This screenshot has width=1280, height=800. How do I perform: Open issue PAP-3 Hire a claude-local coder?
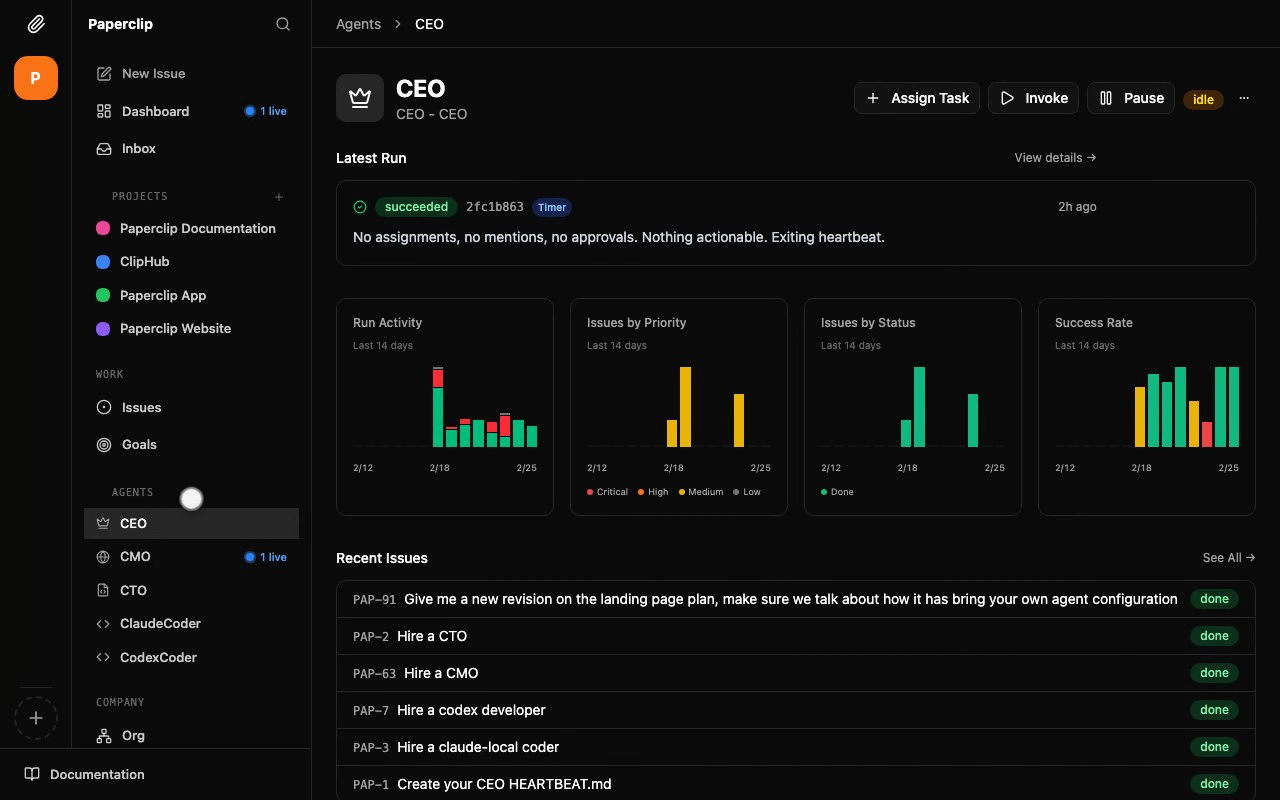point(796,747)
